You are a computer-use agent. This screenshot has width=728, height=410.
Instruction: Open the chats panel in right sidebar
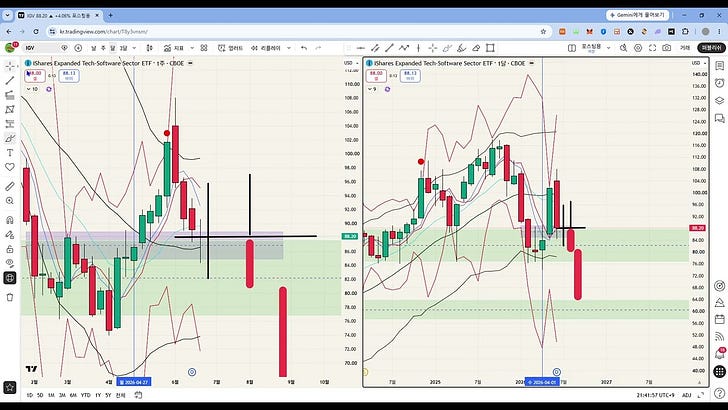pos(720,118)
